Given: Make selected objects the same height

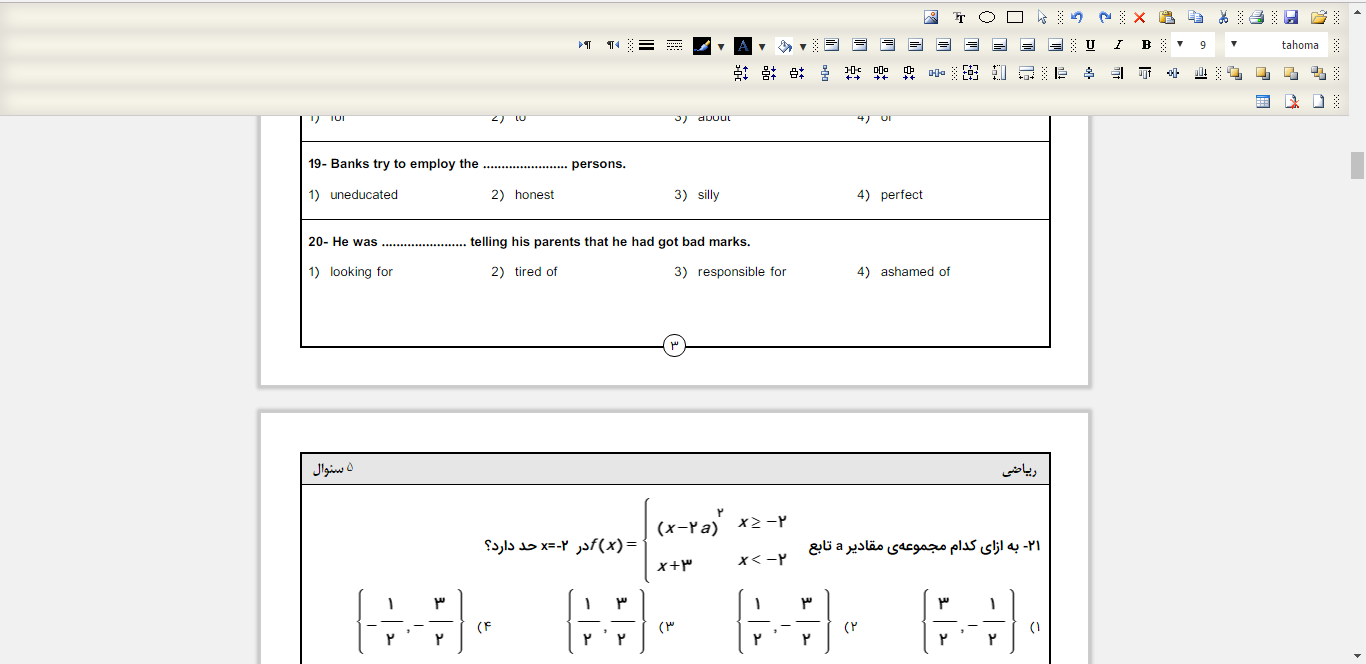Looking at the screenshot, I should pyautogui.click(x=999, y=73).
